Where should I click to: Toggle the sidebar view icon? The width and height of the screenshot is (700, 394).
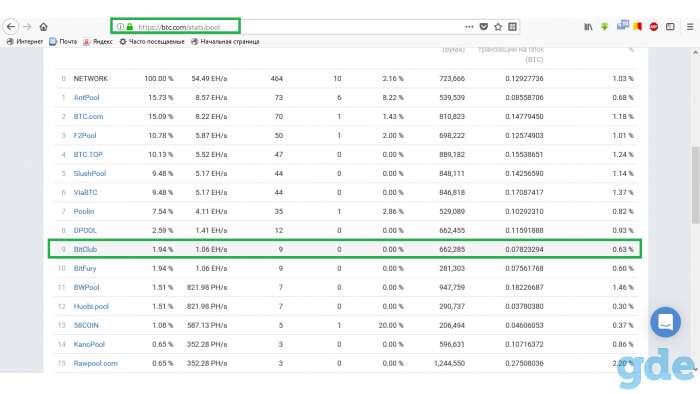tap(670, 27)
